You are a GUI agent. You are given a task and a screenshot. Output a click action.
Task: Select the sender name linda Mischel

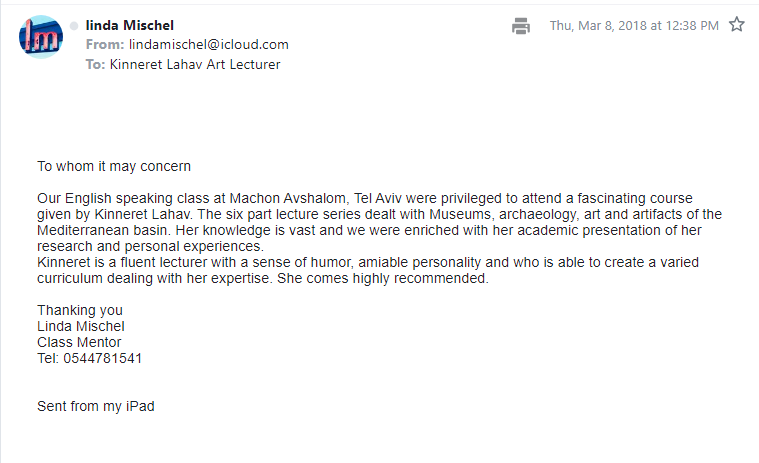point(130,25)
